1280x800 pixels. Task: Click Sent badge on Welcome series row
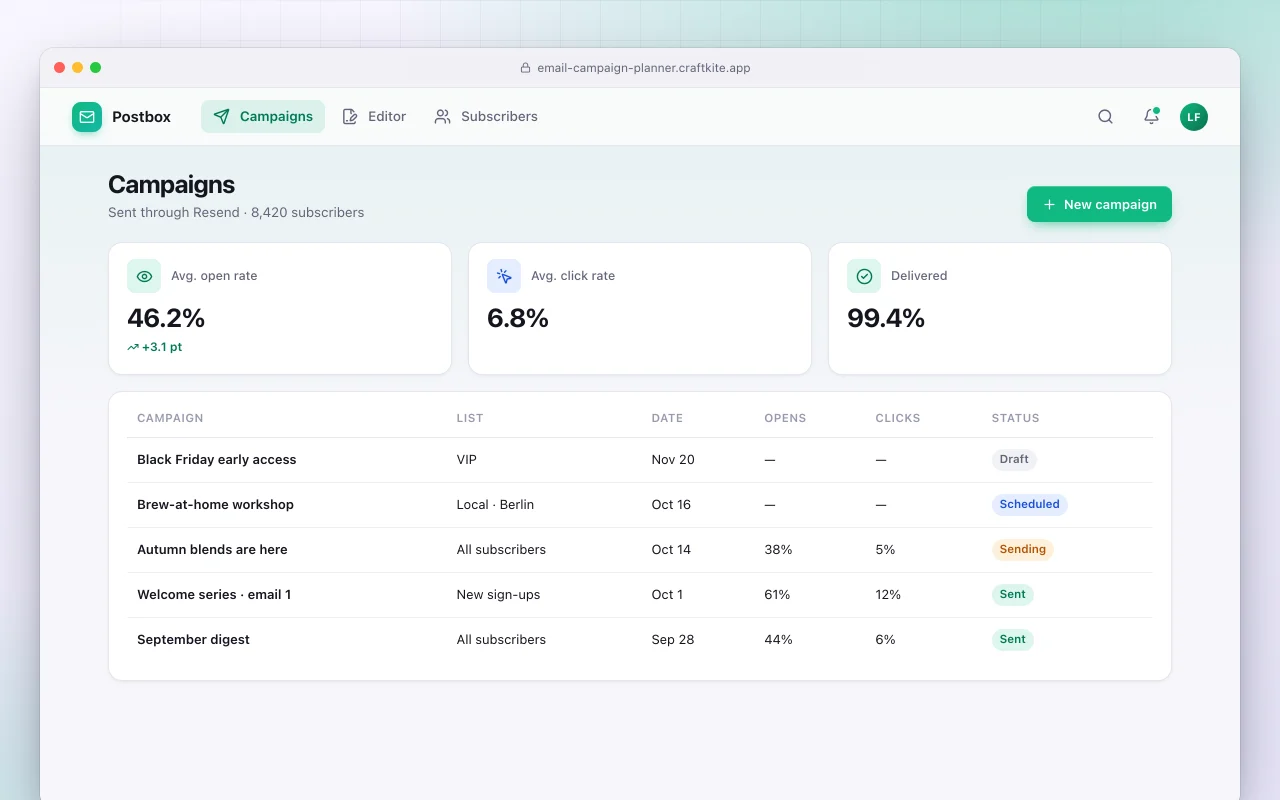(x=1012, y=595)
